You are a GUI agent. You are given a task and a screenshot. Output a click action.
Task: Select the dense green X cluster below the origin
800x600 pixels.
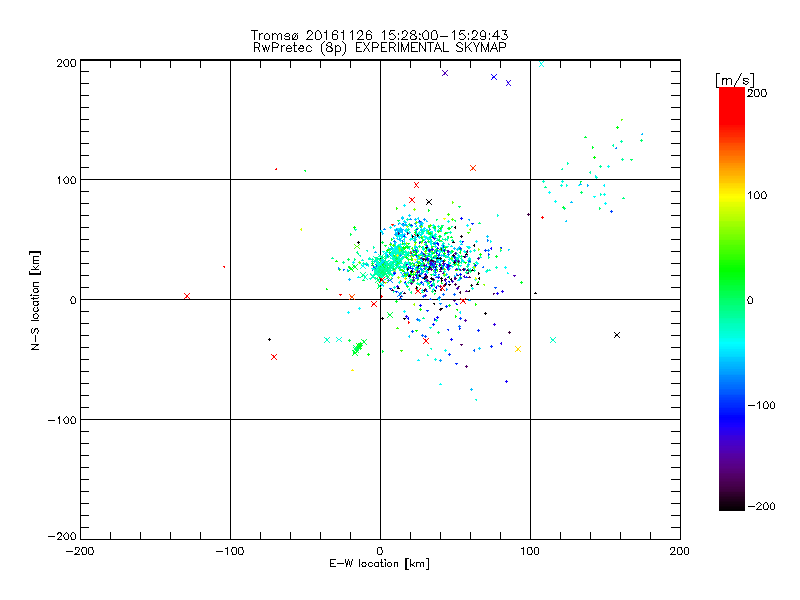[x=357, y=348]
